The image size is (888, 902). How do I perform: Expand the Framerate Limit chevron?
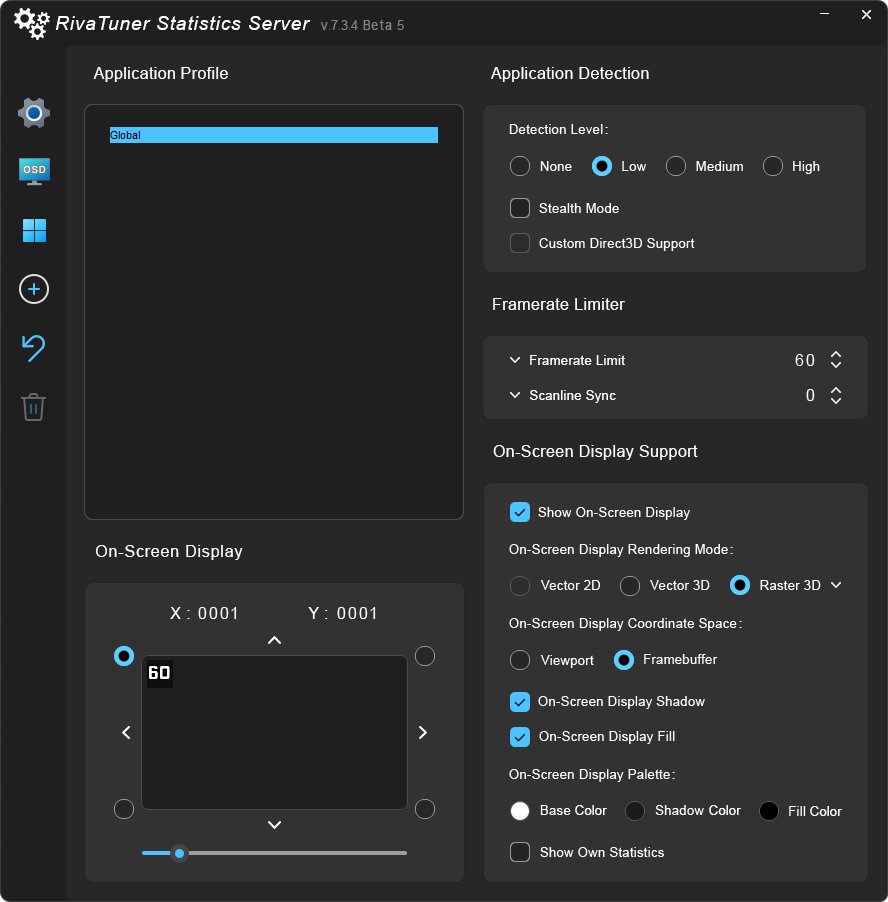514,360
